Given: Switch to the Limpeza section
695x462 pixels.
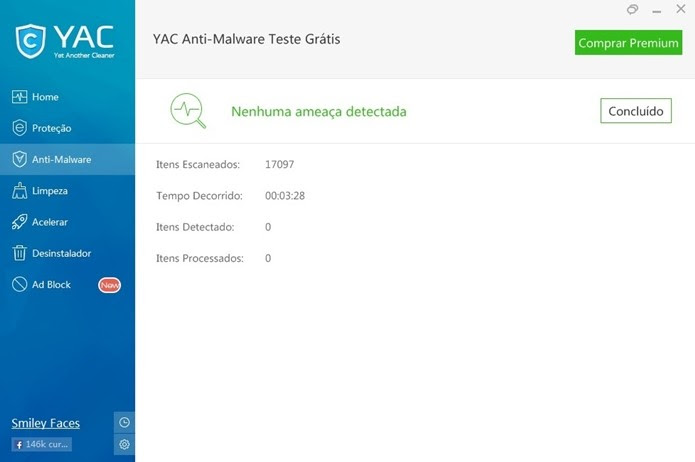Looking at the screenshot, I should click(x=67, y=191).
